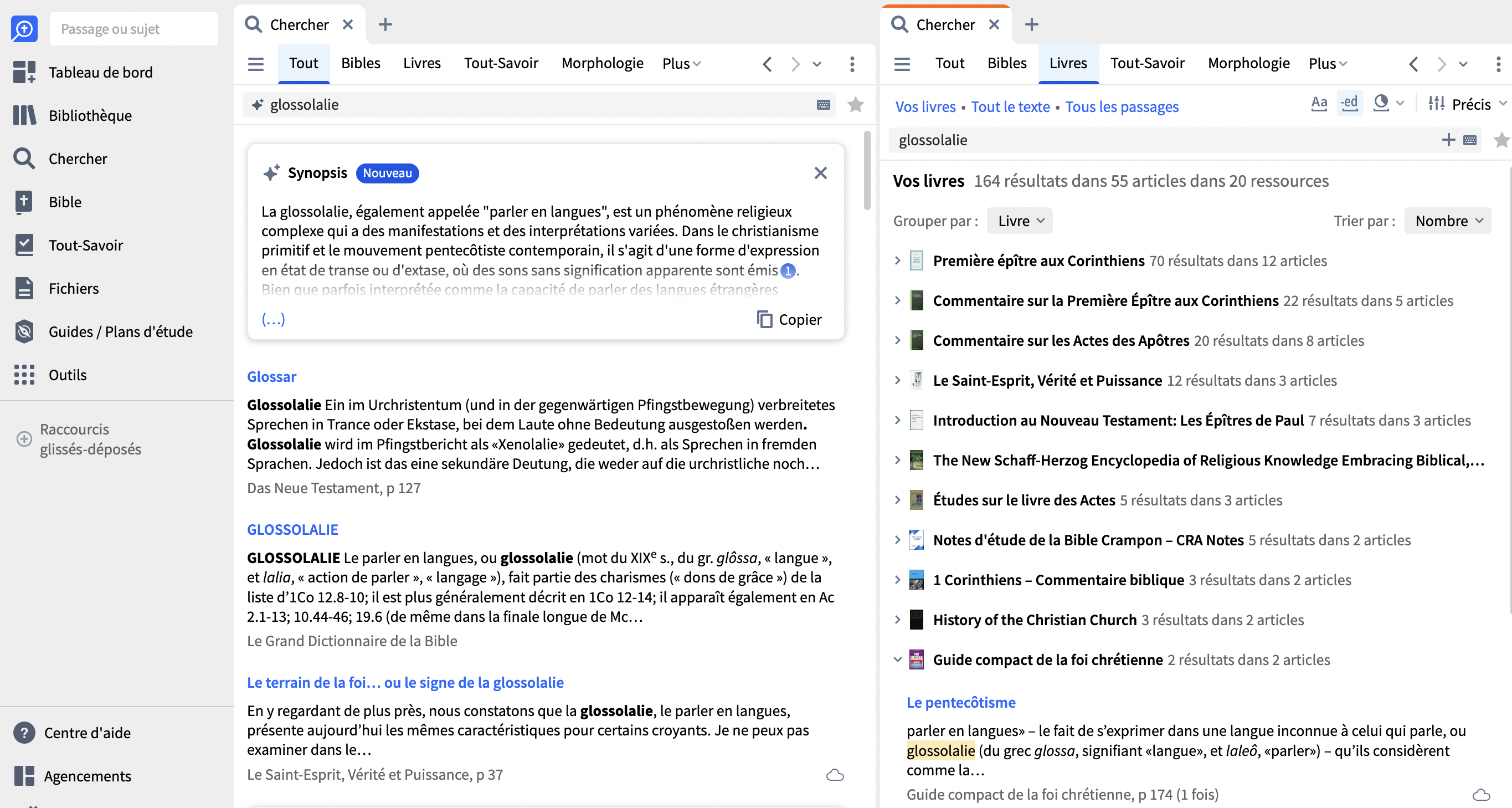Open Chercher in sidebar

click(x=60, y=158)
